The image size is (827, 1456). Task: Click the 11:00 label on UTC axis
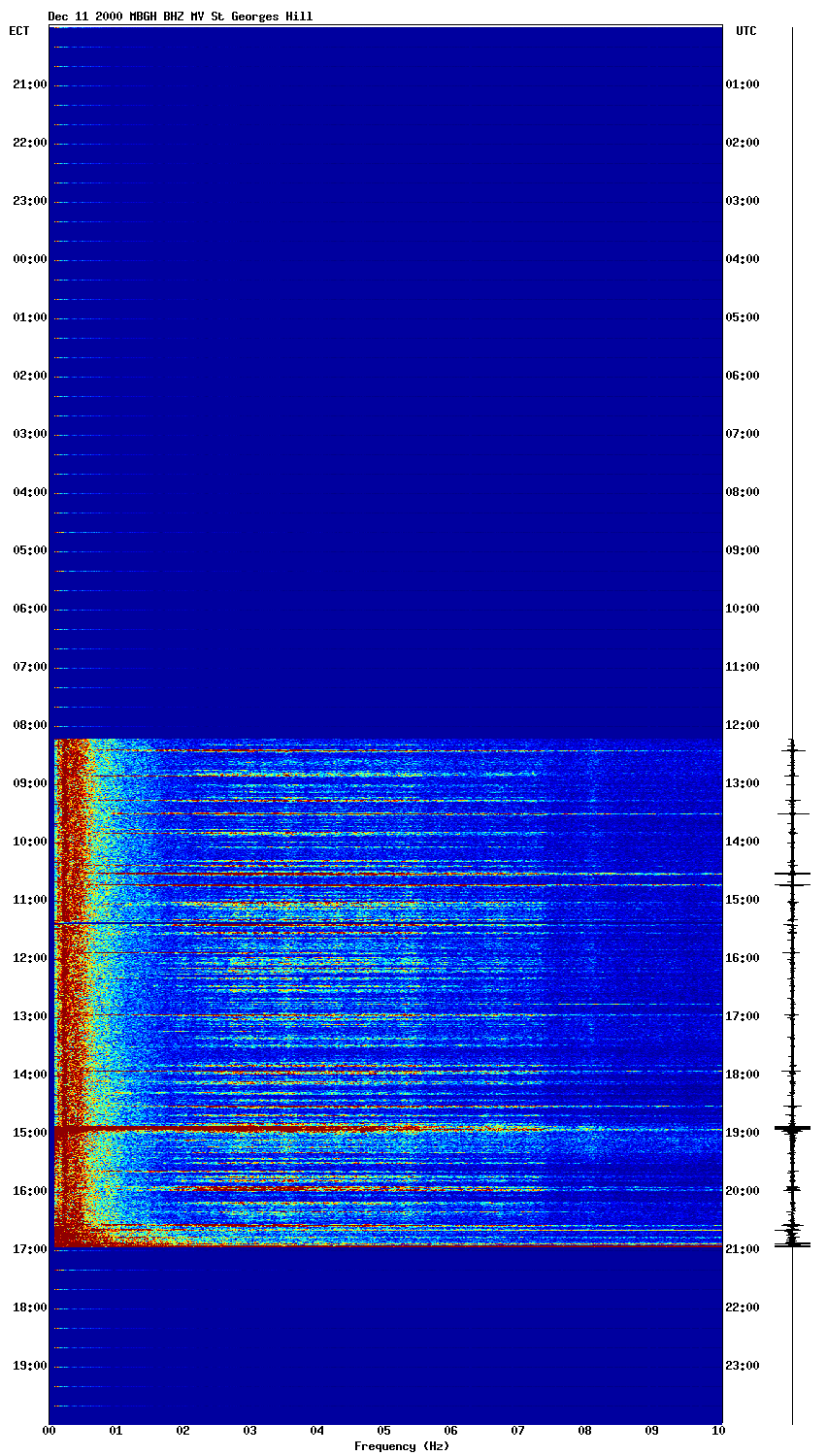point(743,667)
